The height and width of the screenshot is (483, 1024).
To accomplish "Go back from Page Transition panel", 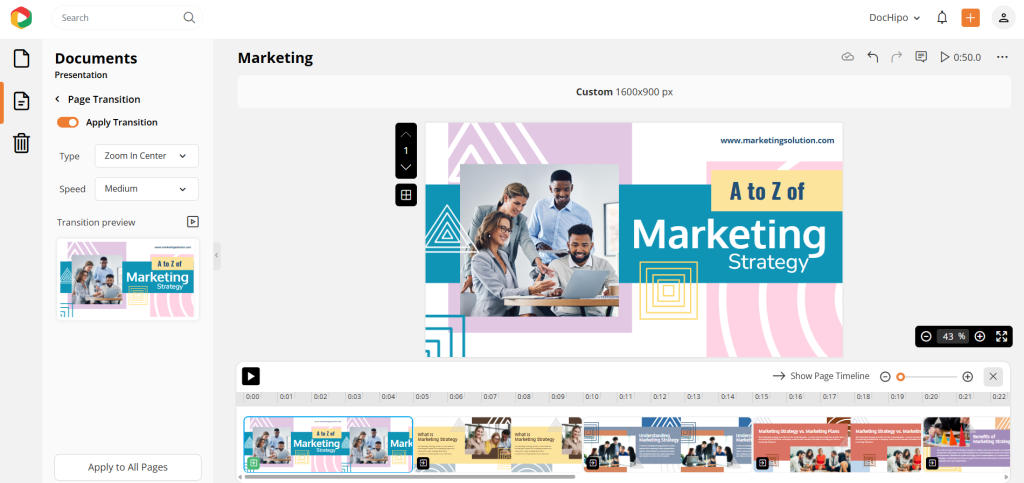I will coord(58,100).
